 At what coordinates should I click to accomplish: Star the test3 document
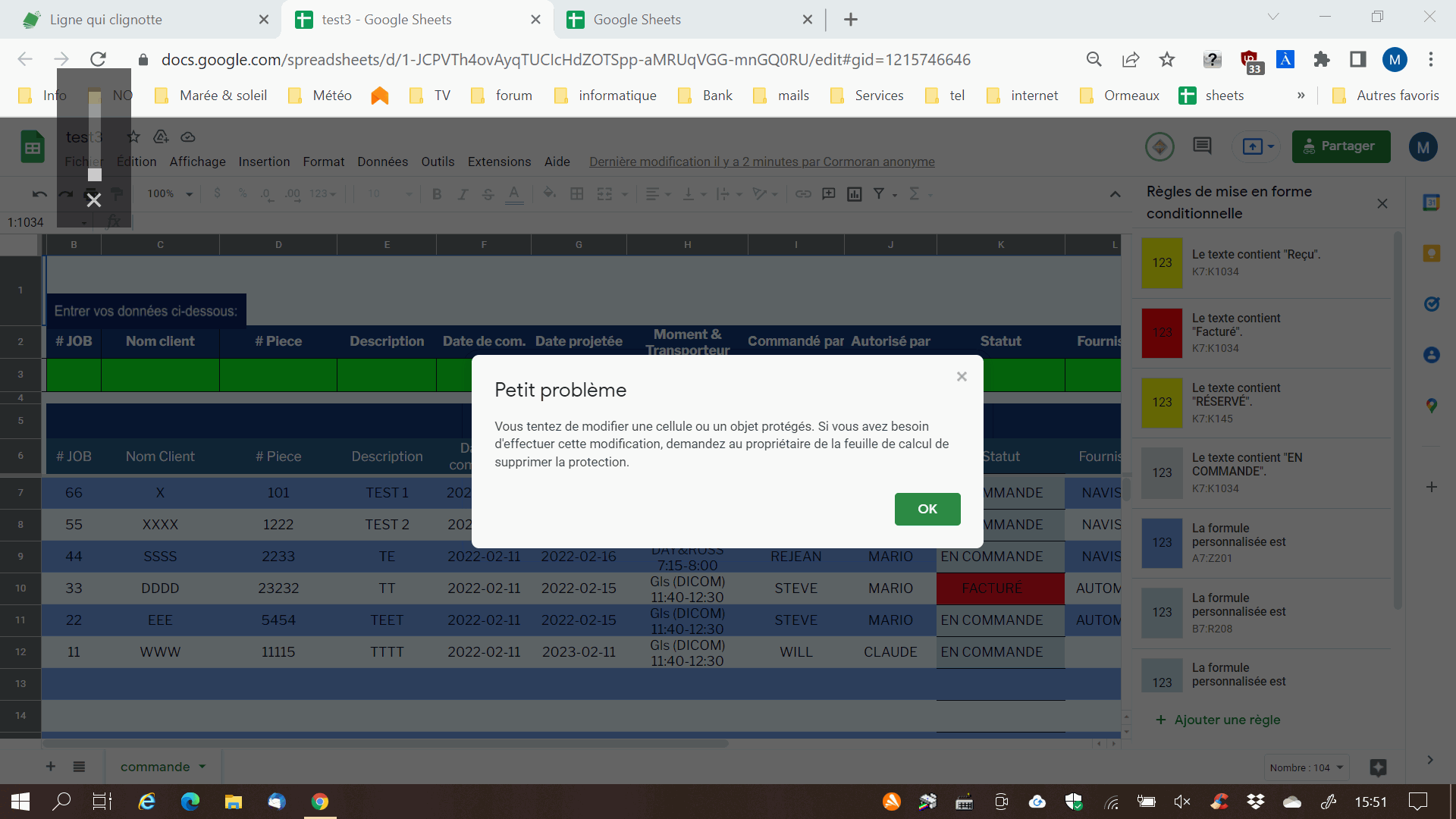(133, 137)
